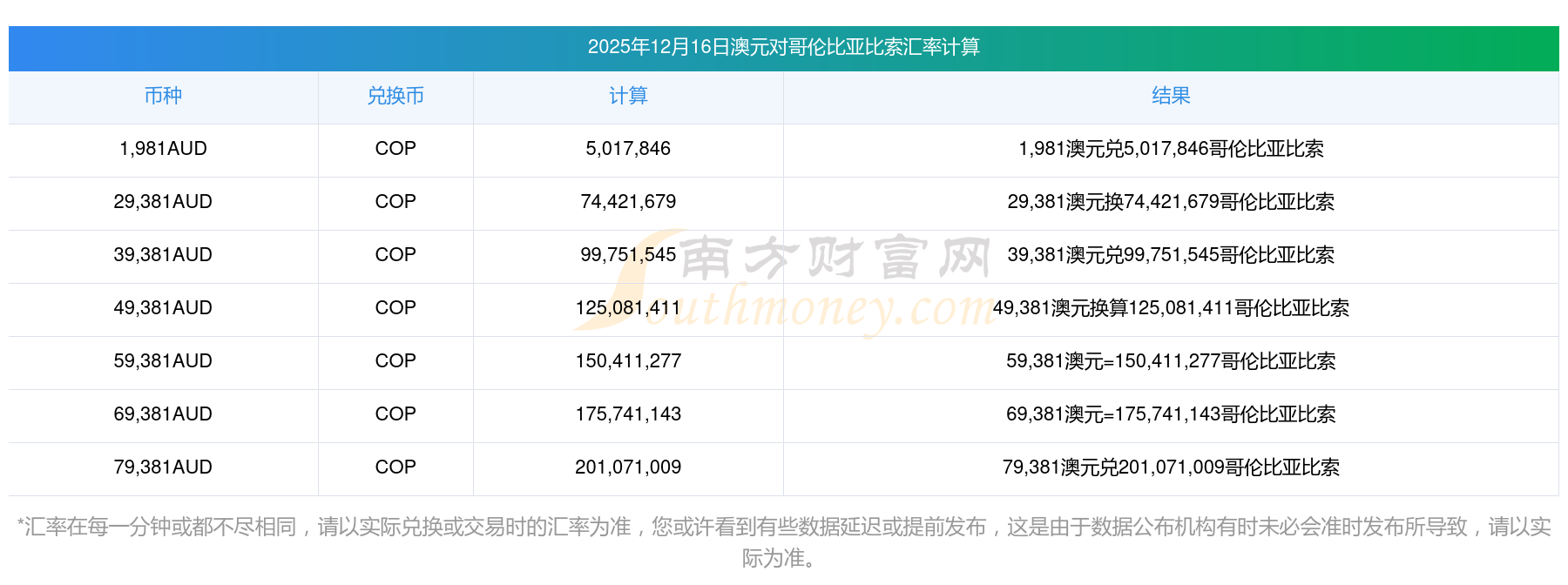Click result 29,381澳元换74,421,679哥伦比亚比索

(1171, 202)
